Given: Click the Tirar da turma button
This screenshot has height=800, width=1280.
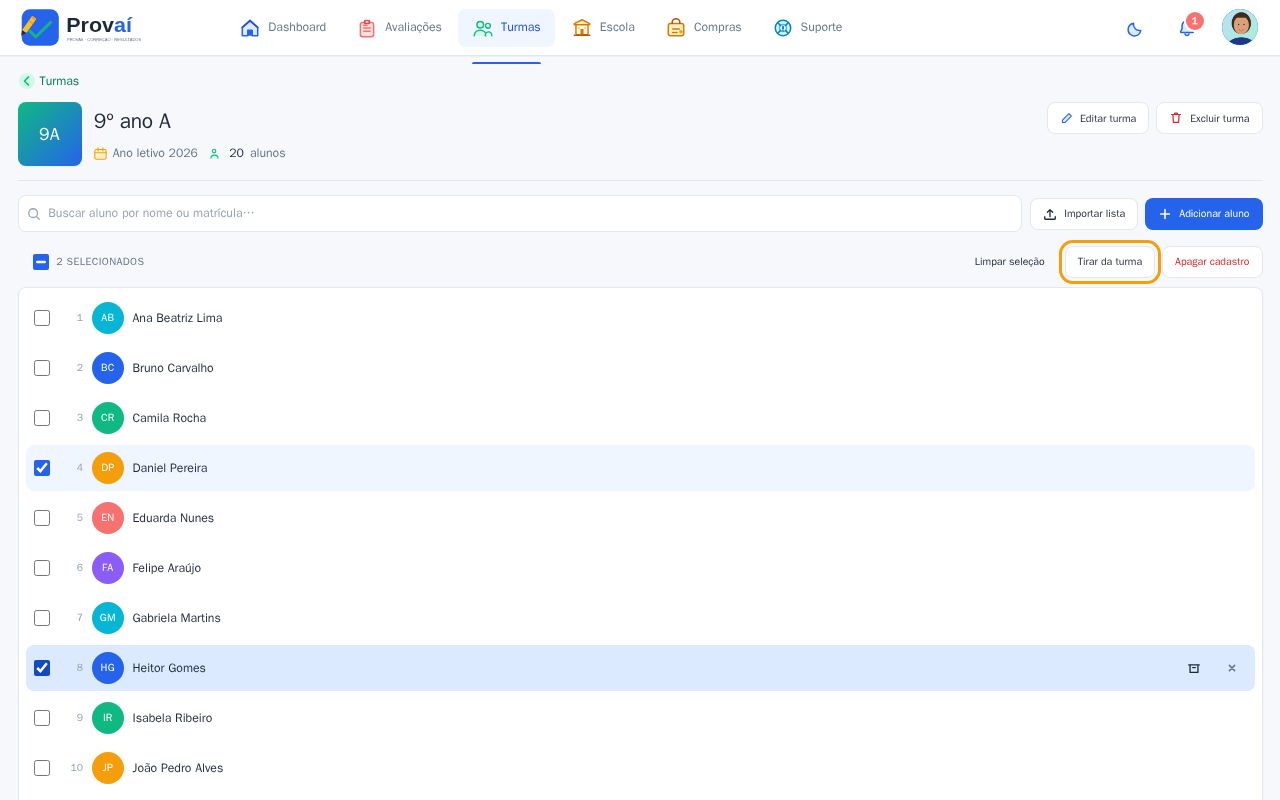Looking at the screenshot, I should tap(1110, 262).
